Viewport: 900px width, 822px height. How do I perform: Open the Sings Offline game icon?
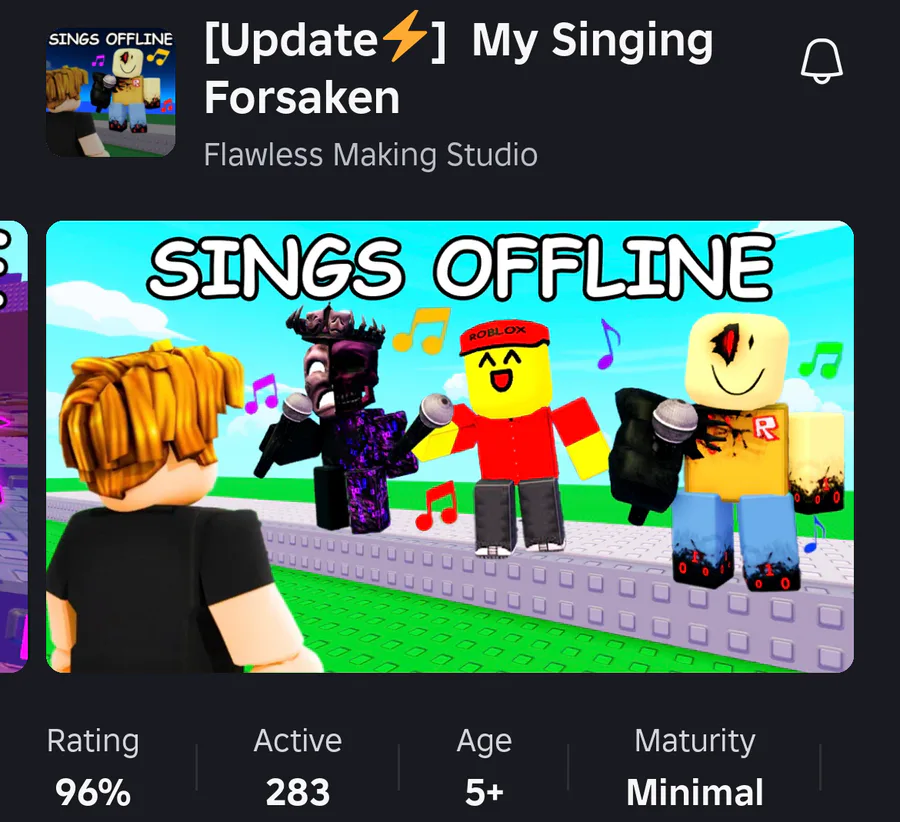point(111,92)
